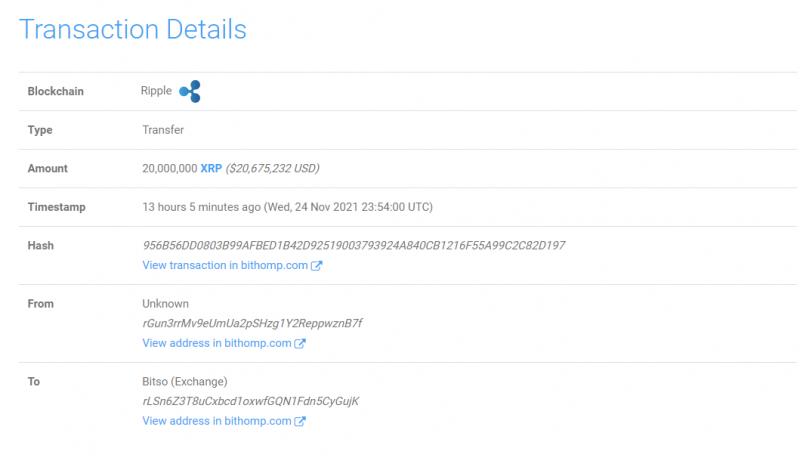800x461 pixels.
Task: Click the ($20,675,232 USD) value
Action: pyautogui.click(x=273, y=169)
